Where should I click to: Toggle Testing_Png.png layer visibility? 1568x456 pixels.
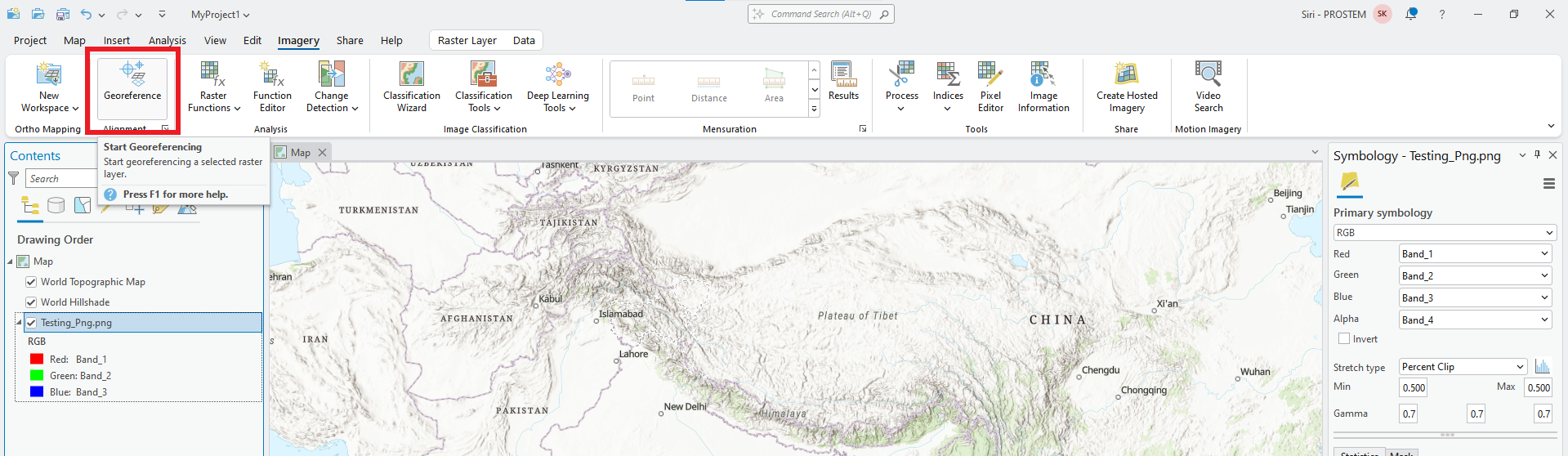[31, 323]
